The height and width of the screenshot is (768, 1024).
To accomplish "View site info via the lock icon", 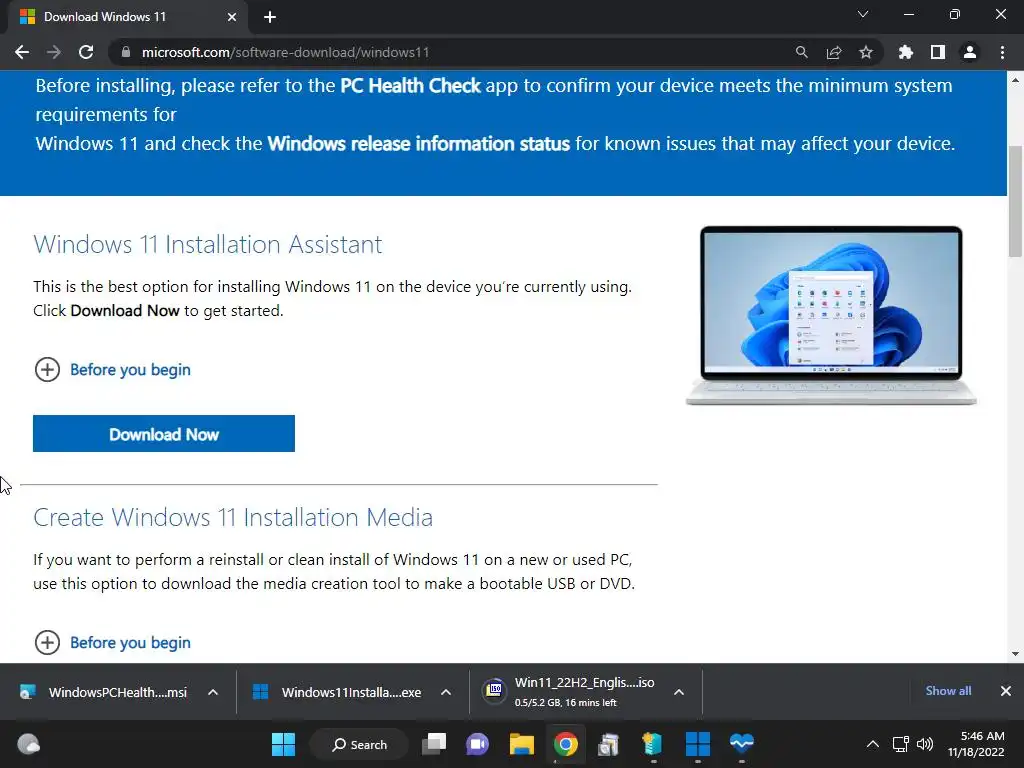I will click(x=126, y=52).
